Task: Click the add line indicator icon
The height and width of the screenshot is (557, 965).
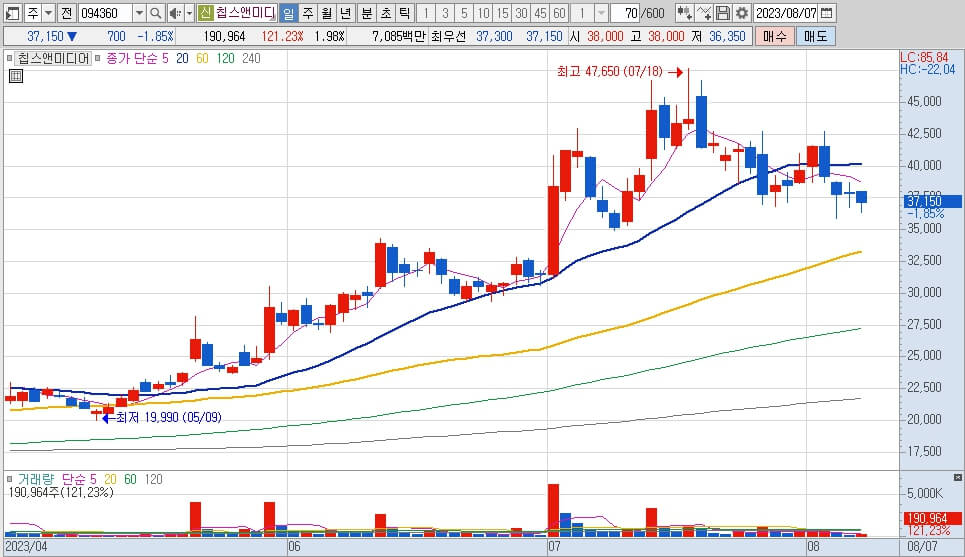Action: (703, 13)
